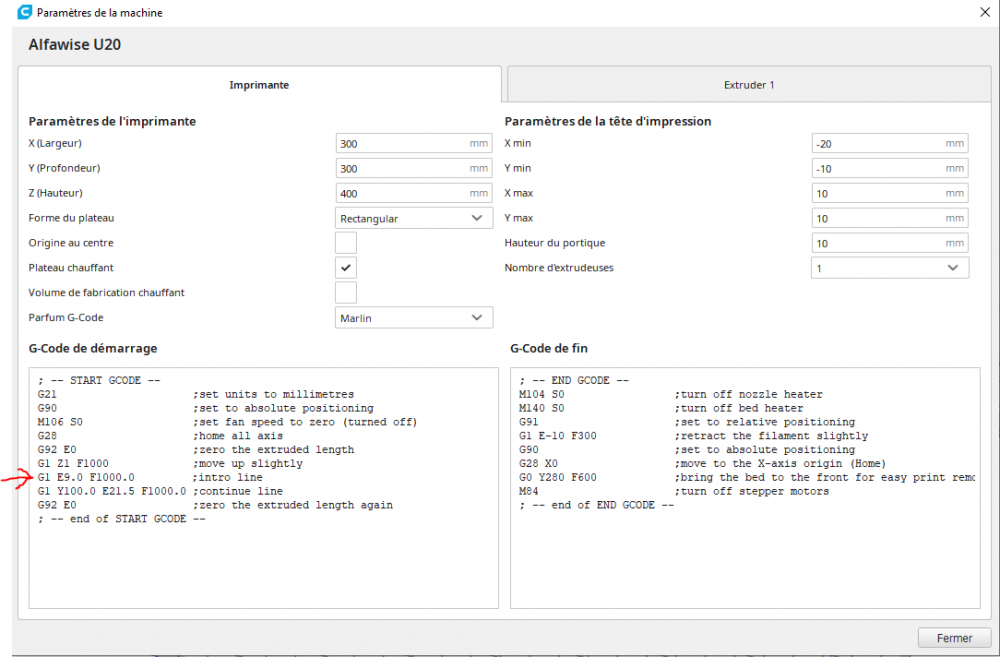The width and height of the screenshot is (1000, 657).
Task: Click the G0 Y280 F600 line
Action: [x=747, y=477]
